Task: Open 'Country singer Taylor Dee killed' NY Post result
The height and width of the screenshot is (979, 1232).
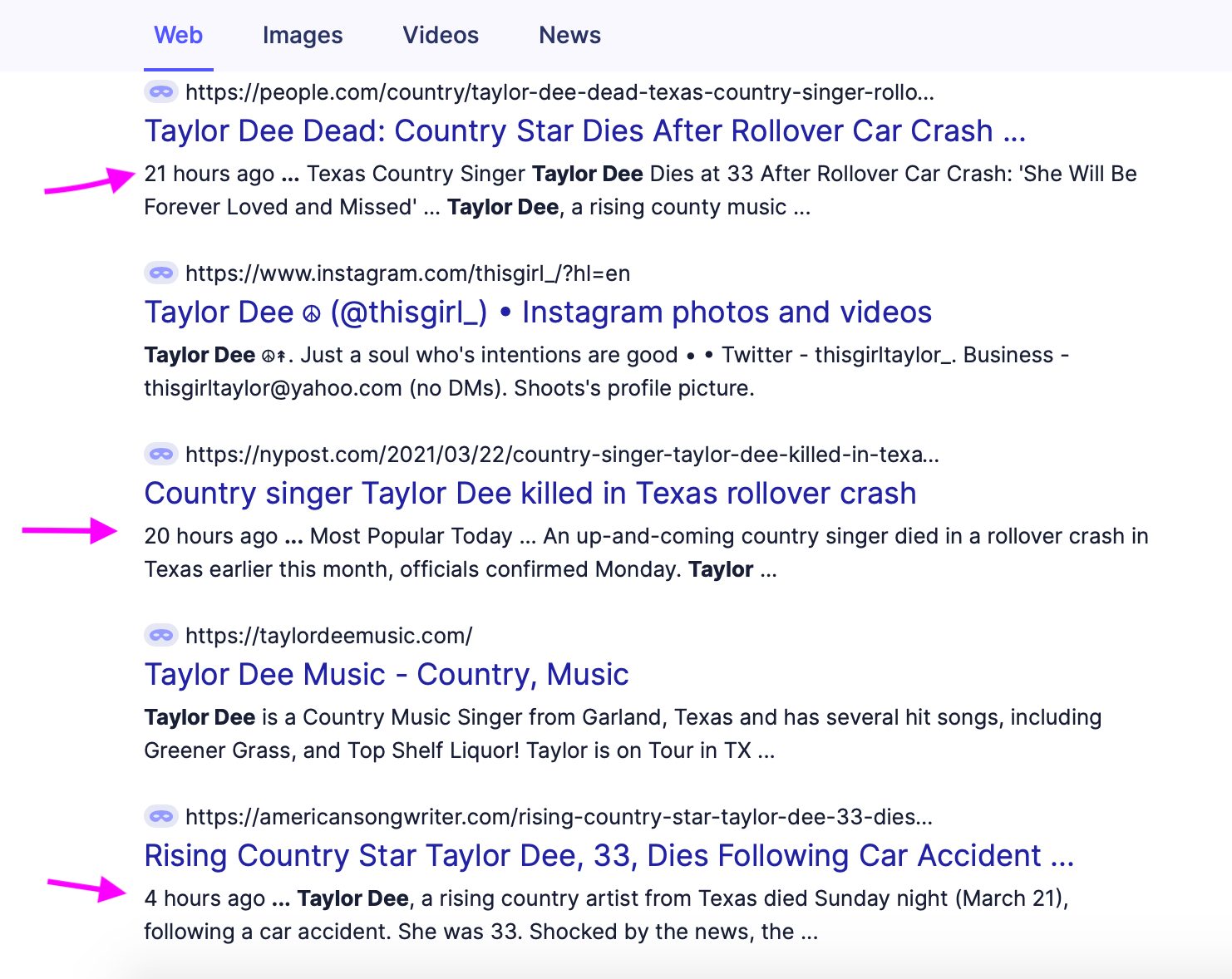Action: point(530,494)
